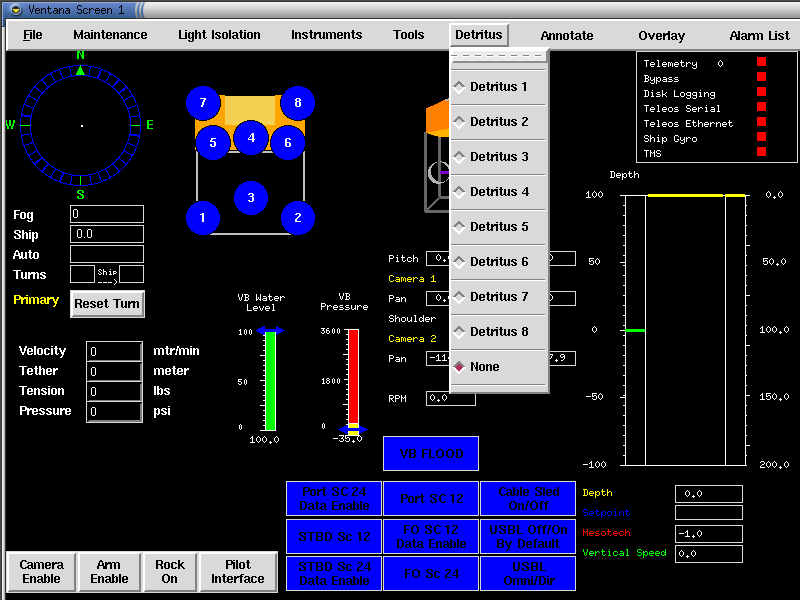The width and height of the screenshot is (800, 600).
Task: Click the Disk Logging red status indicator
Action: tap(762, 91)
